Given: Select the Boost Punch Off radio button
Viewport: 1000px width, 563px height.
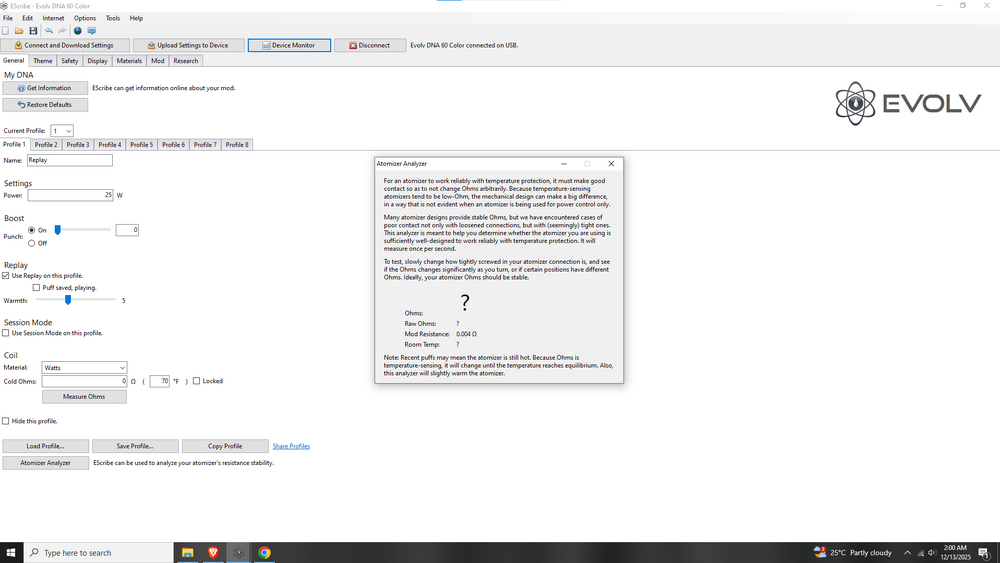Looking at the screenshot, I should [x=32, y=243].
